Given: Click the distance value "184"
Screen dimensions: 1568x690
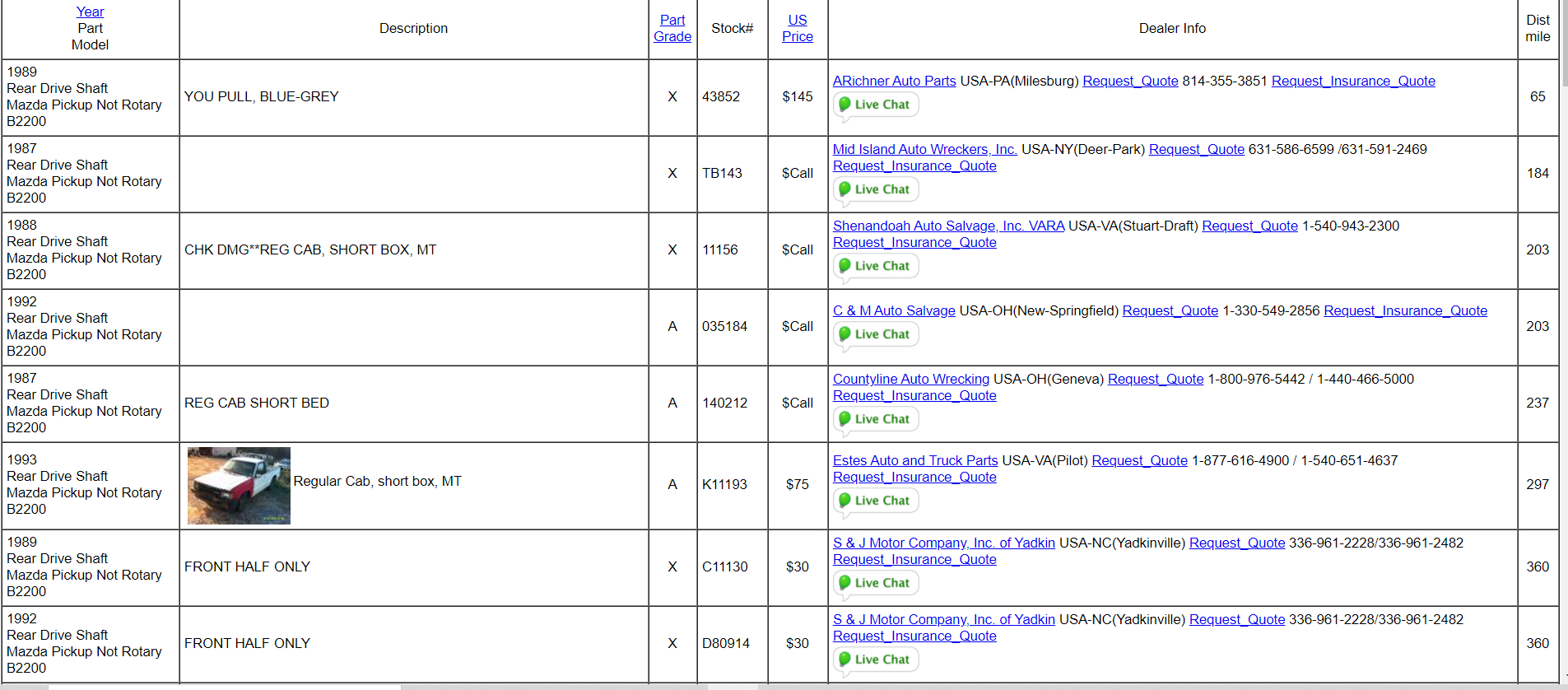Looking at the screenshot, I should tap(1538, 173).
